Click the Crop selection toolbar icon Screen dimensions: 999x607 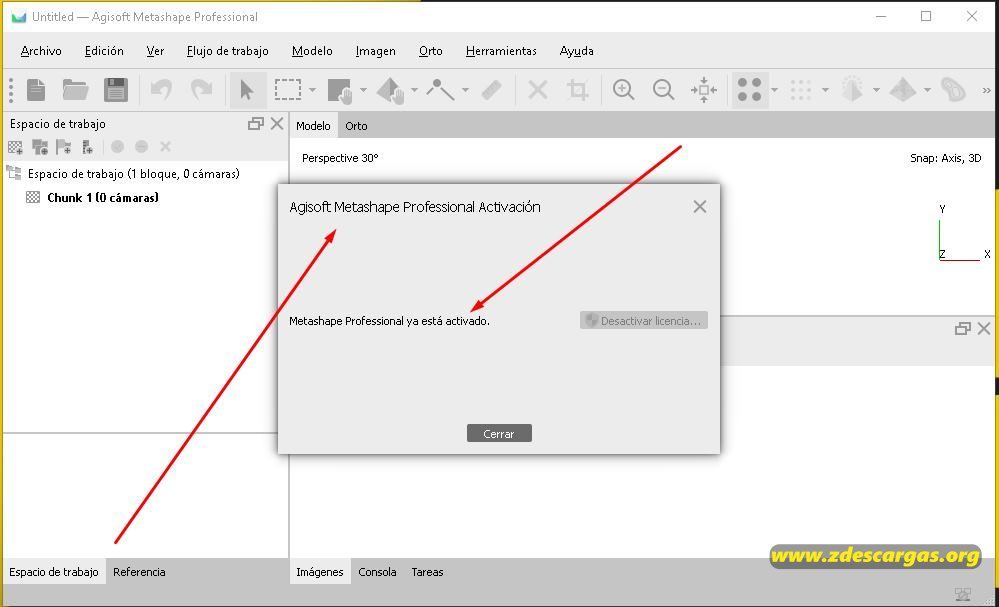[x=577, y=90]
